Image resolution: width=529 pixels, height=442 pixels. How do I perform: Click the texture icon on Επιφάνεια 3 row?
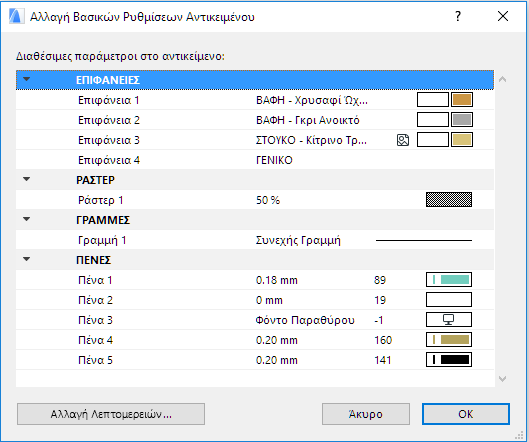tap(403, 140)
